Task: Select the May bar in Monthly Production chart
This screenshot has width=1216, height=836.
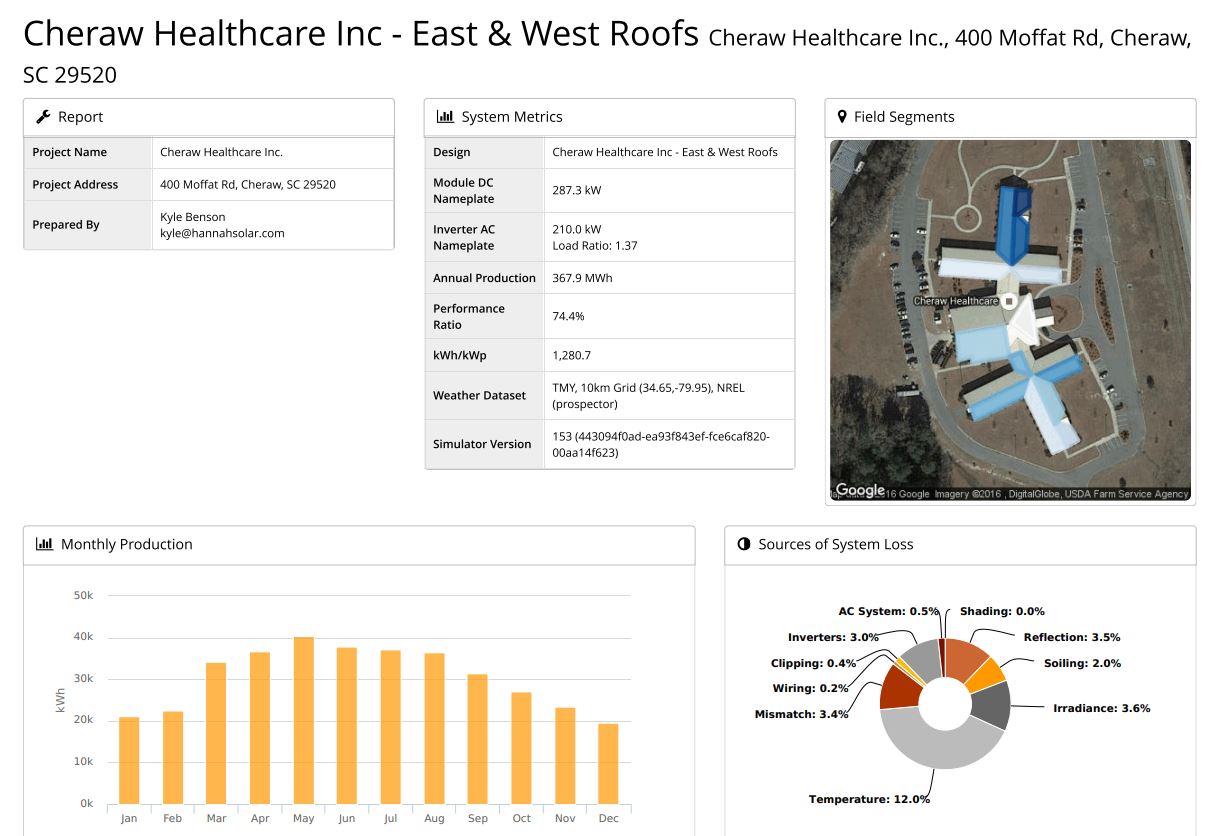Action: click(x=304, y=720)
